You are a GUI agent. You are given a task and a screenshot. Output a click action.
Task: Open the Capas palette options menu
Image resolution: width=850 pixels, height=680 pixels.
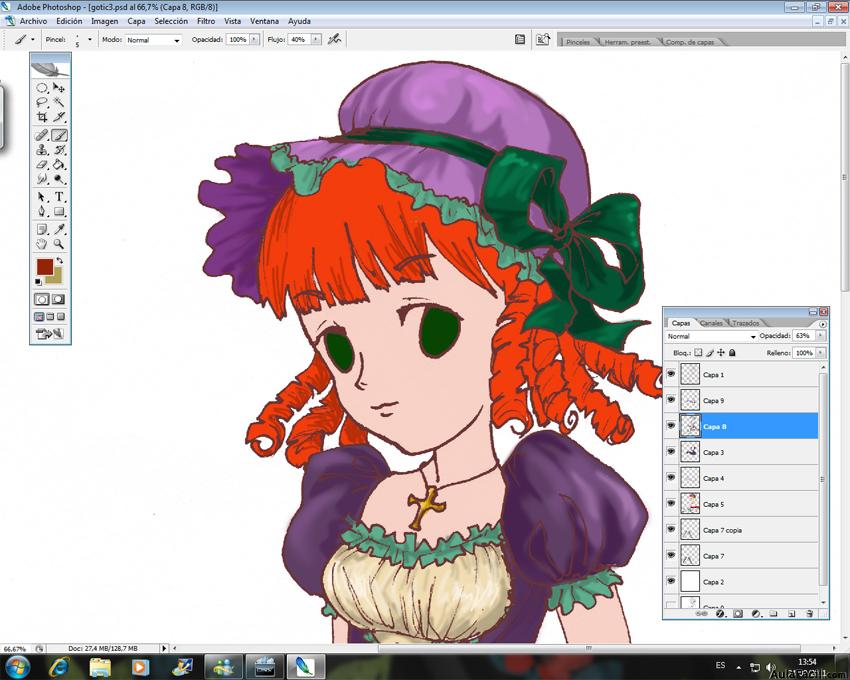[823, 324]
